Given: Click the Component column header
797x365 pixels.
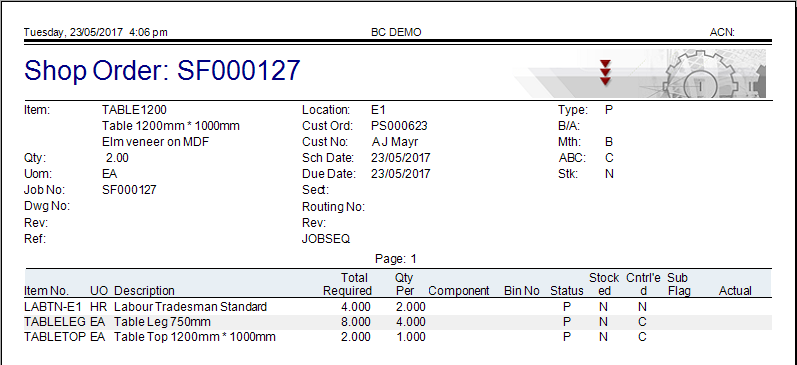Looking at the screenshot, I should (x=459, y=291).
